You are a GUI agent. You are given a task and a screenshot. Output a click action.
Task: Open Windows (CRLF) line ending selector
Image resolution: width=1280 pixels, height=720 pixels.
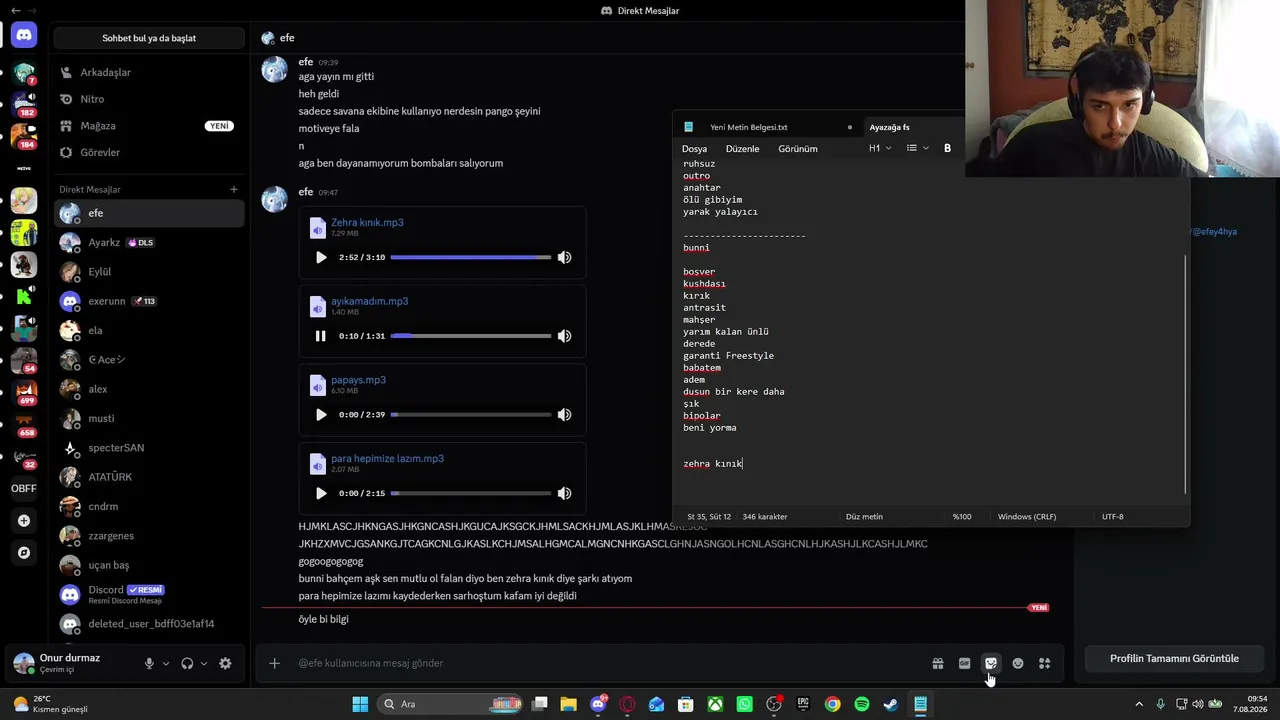coord(1027,517)
